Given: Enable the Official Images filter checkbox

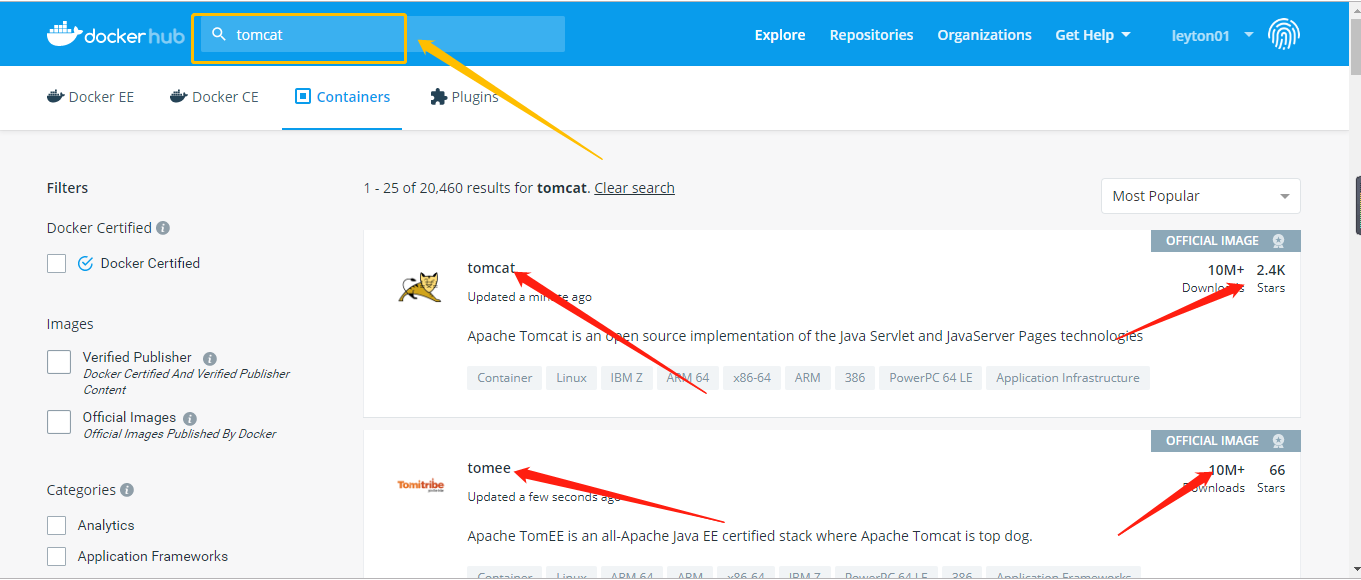Looking at the screenshot, I should click(59, 421).
